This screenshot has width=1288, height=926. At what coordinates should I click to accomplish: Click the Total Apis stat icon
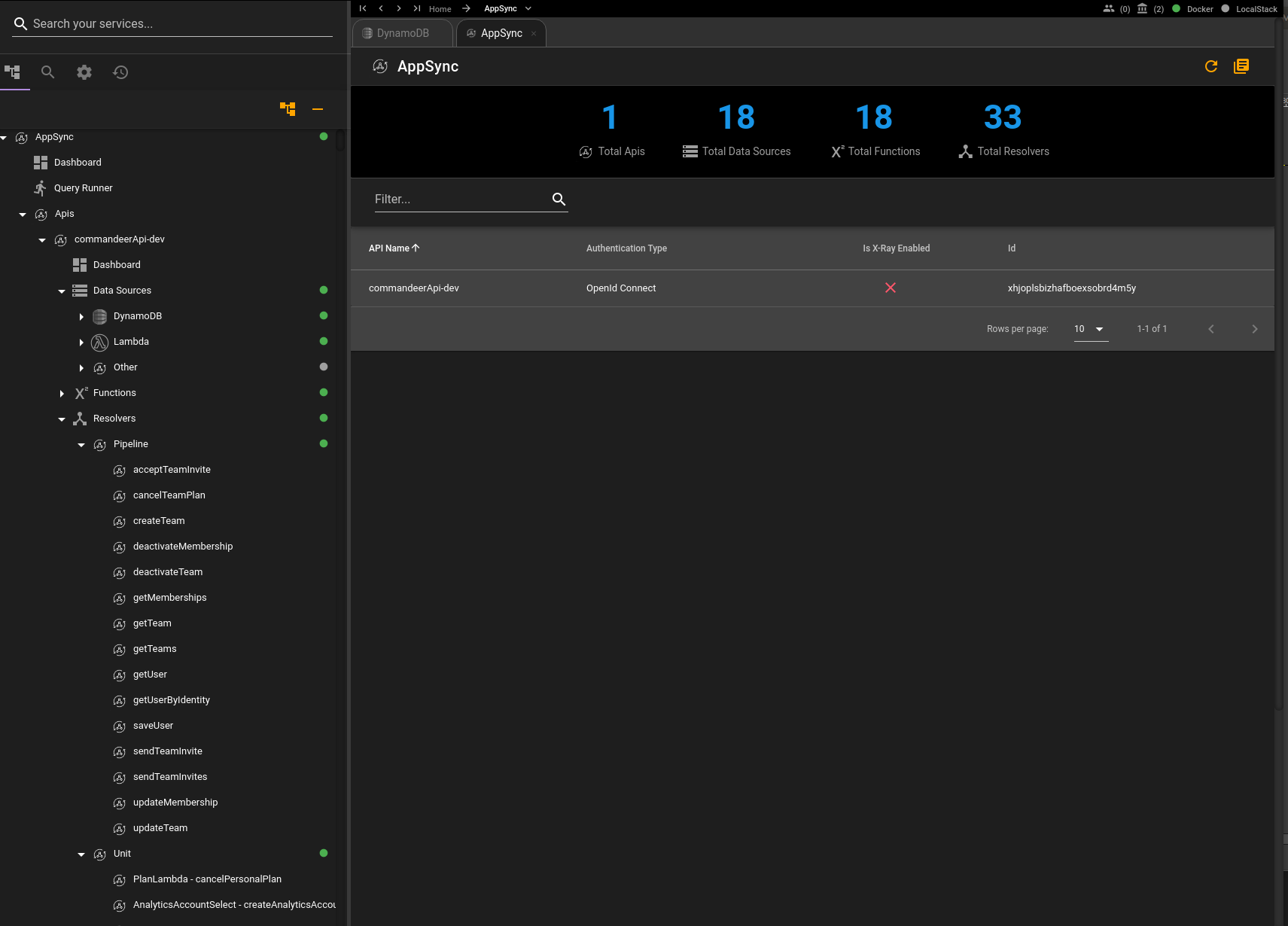tap(586, 151)
